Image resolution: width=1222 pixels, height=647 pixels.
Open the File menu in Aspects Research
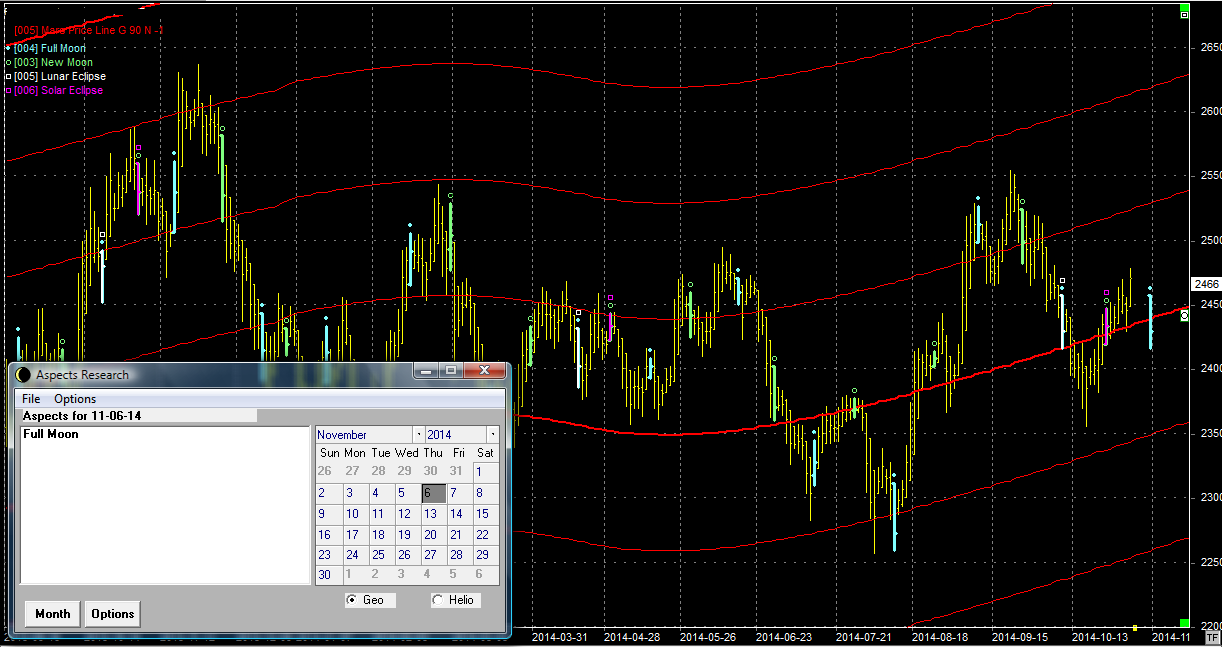tap(31, 399)
